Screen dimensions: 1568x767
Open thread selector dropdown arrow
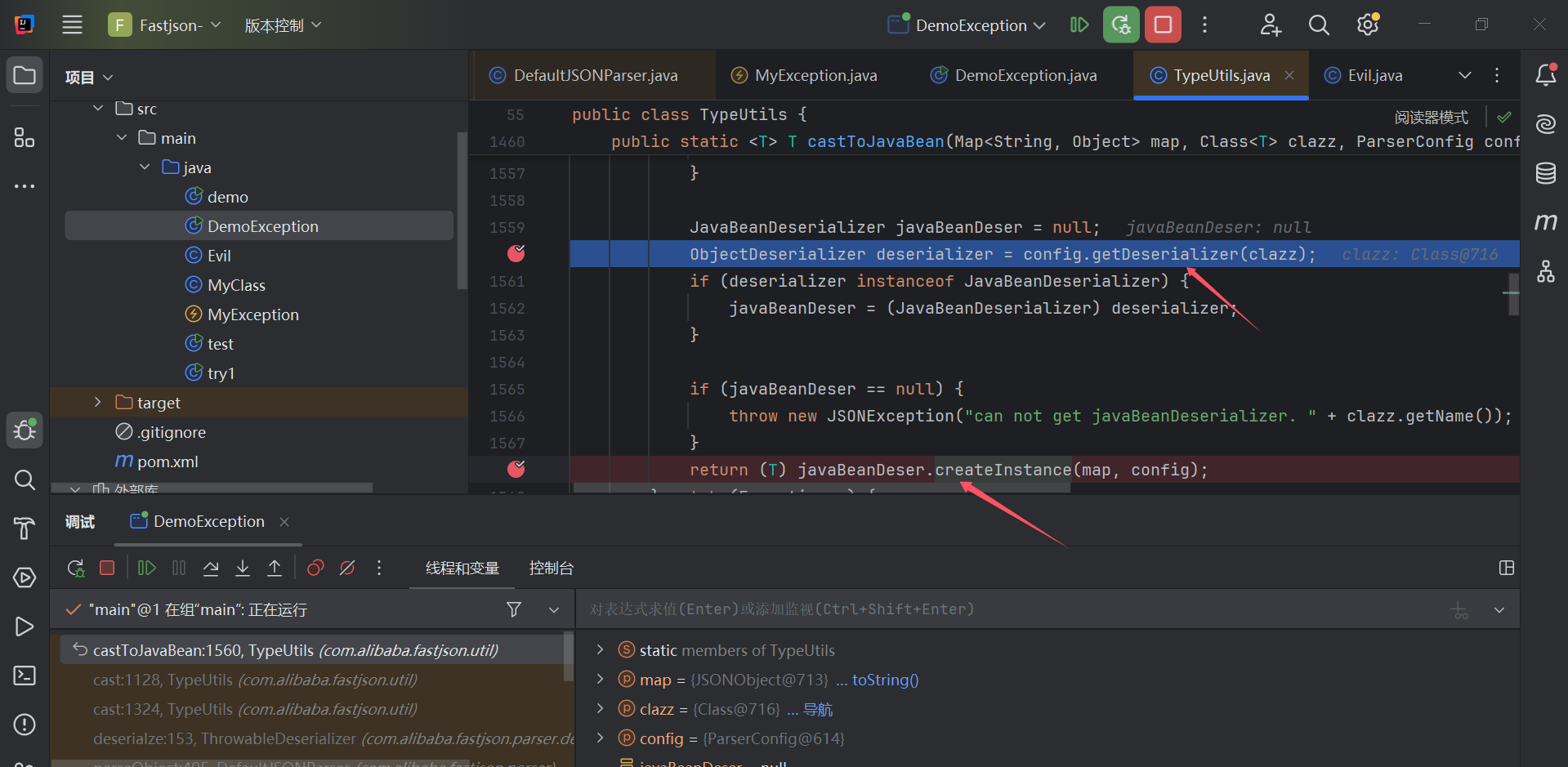[x=554, y=609]
